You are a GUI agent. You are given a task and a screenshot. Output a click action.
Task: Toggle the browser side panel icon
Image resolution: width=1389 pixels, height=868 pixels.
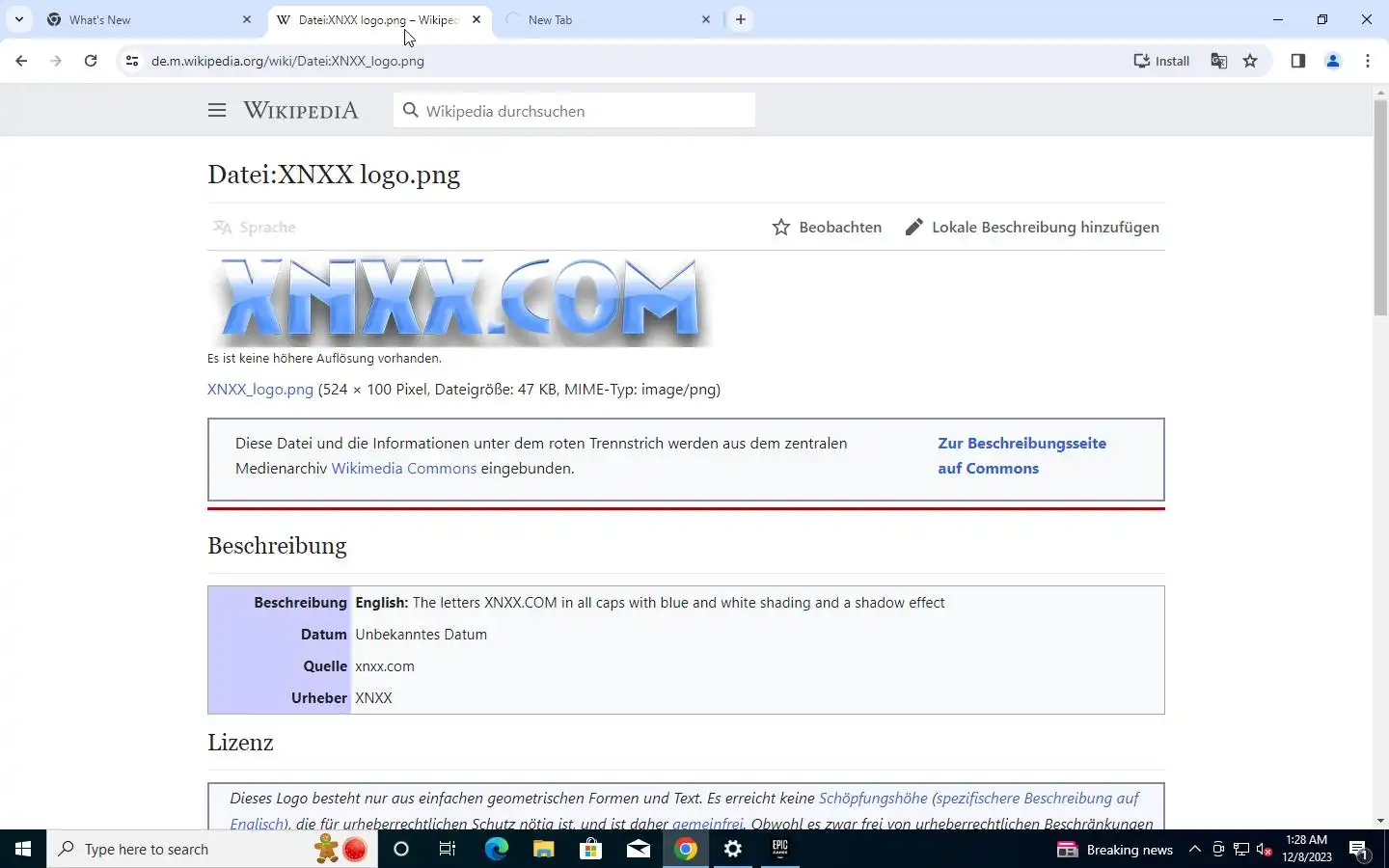tap(1298, 61)
